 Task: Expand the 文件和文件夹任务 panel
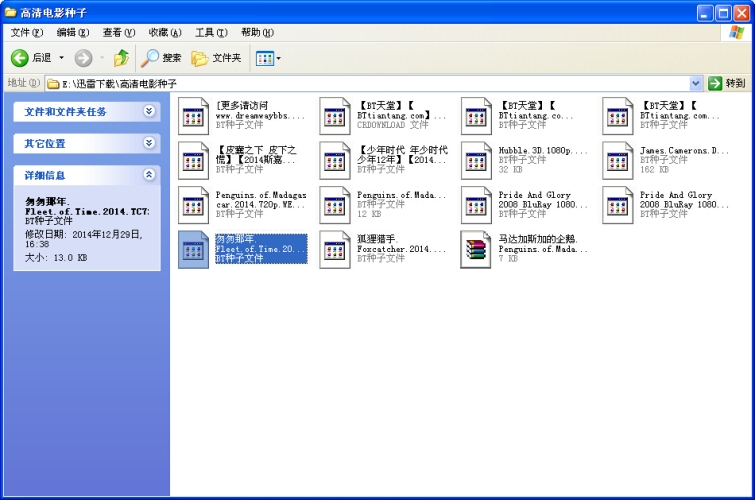coord(149,111)
